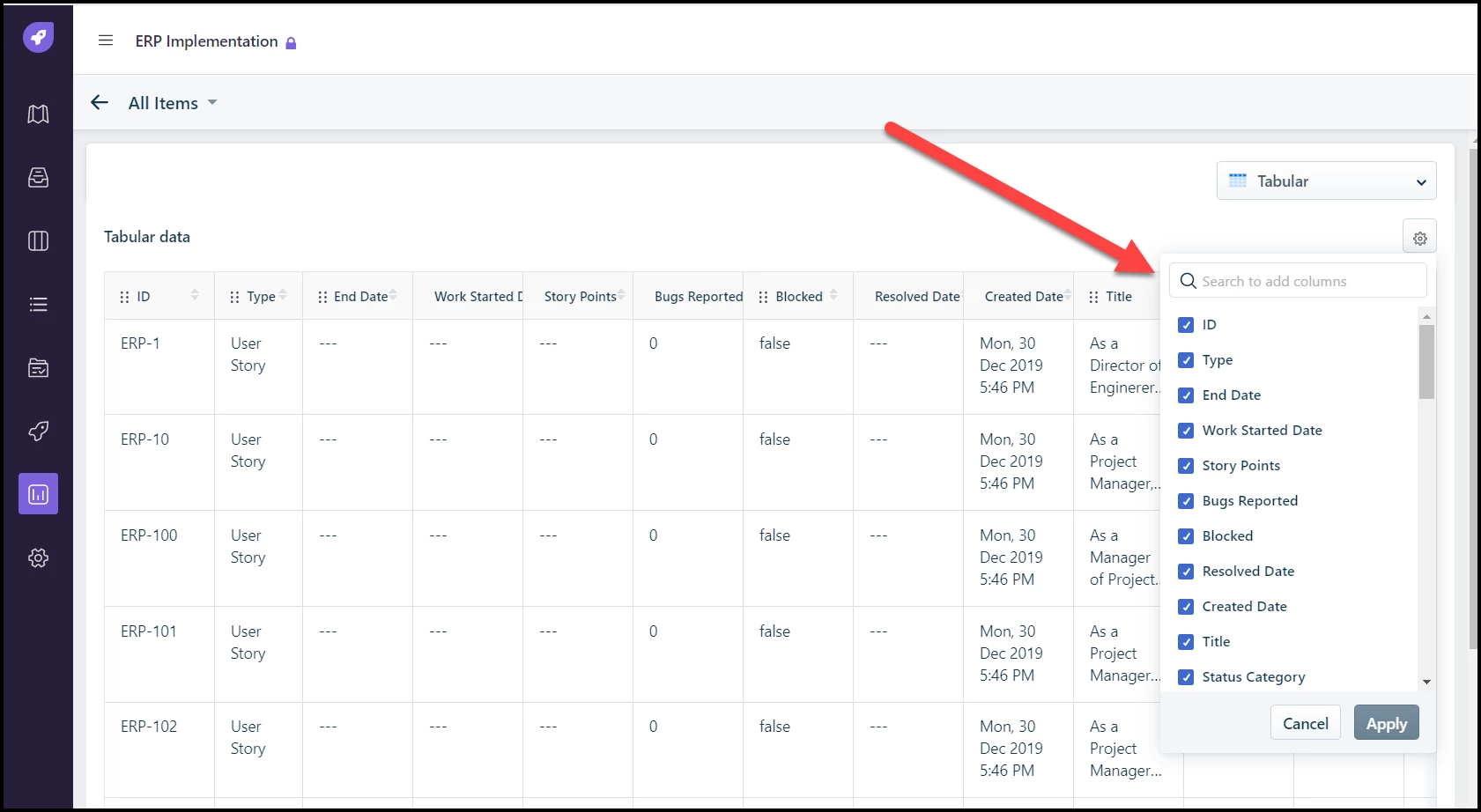Viewport: 1481px width, 812px height.
Task: Grab the drag handle of the Type column
Action: 234,297
